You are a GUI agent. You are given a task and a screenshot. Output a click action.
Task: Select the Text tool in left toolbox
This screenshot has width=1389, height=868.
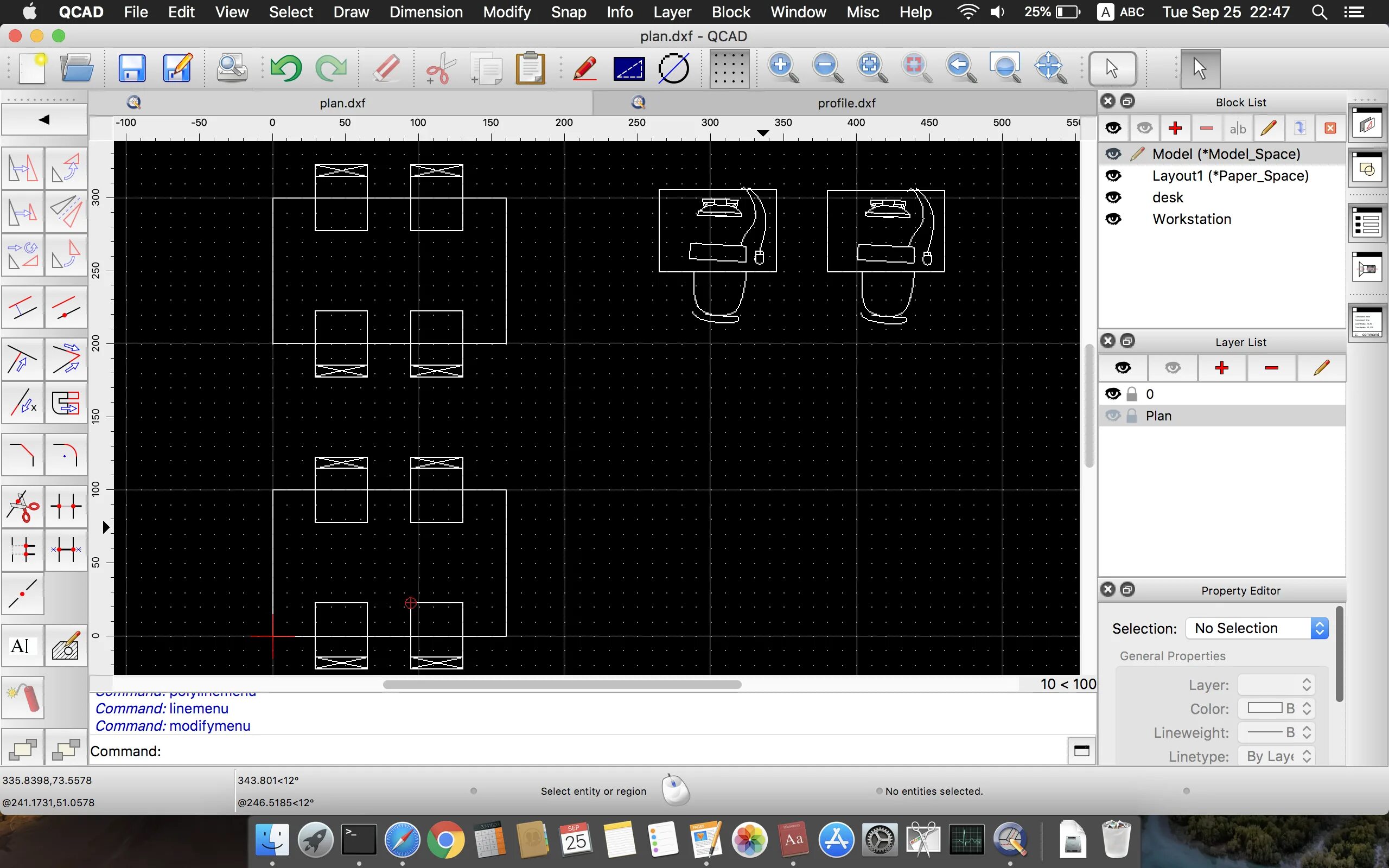(22, 647)
